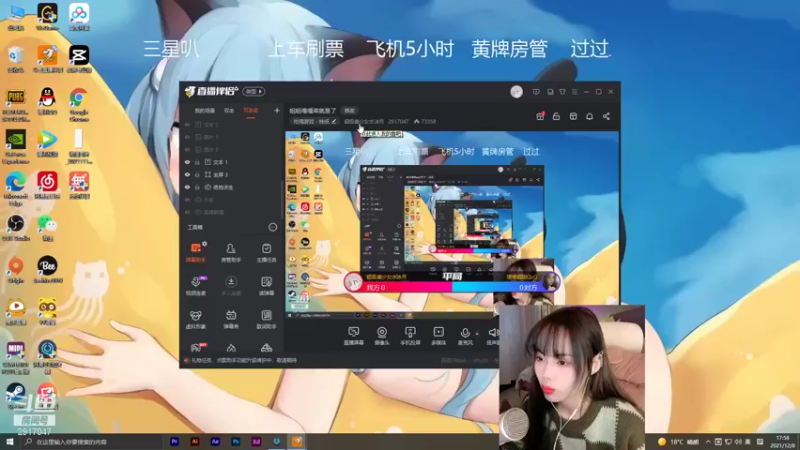Toggle lock on the camera source layer

click(197, 187)
